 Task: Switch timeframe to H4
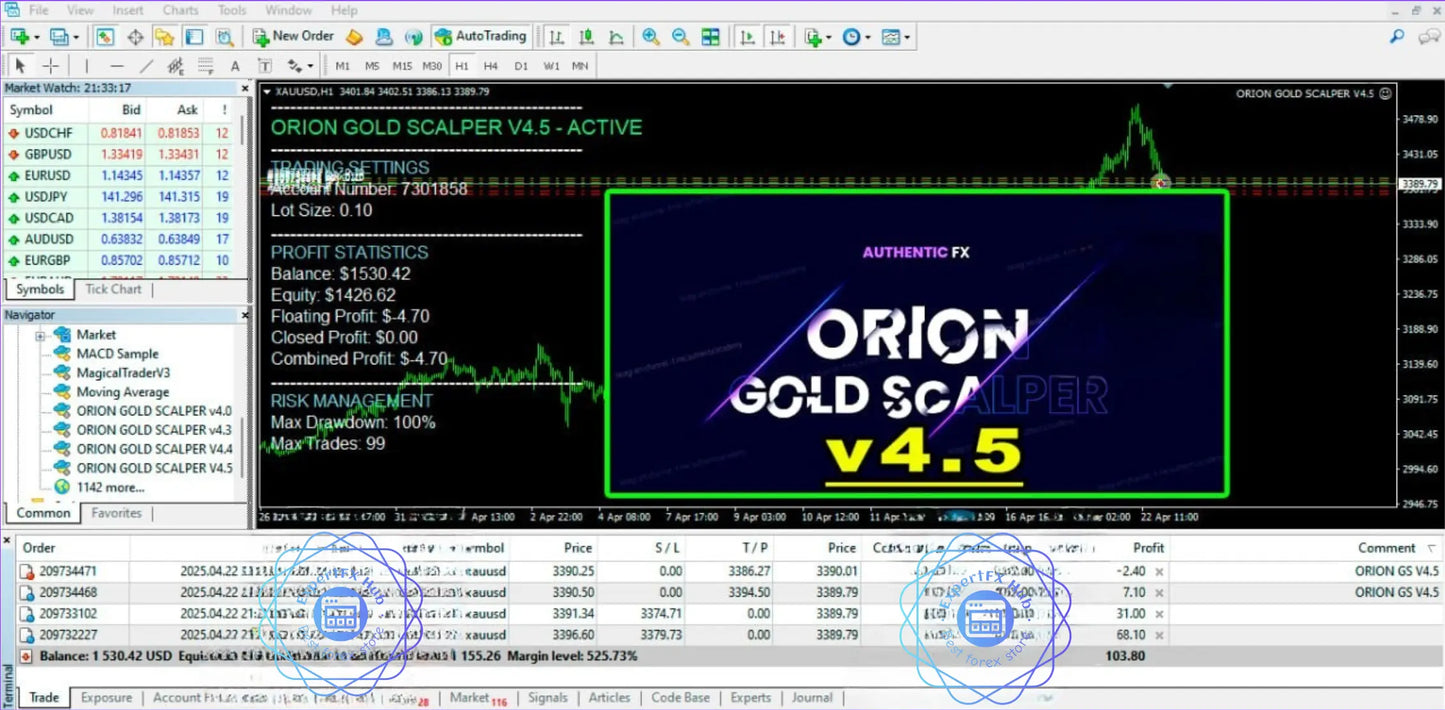tap(491, 66)
